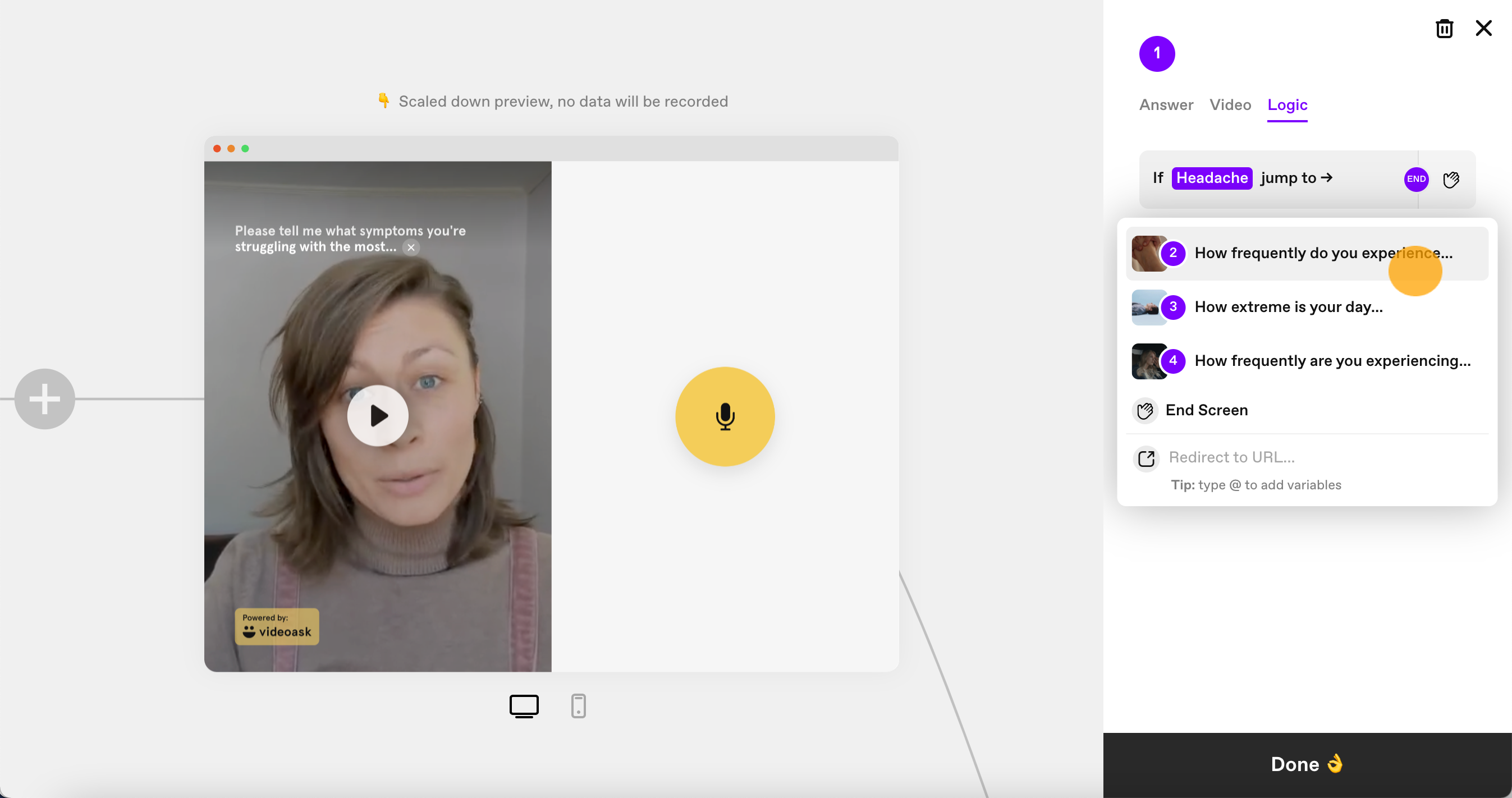Dismiss the video caption with the x icon
Image resolution: width=1512 pixels, height=798 pixels.
[x=411, y=247]
